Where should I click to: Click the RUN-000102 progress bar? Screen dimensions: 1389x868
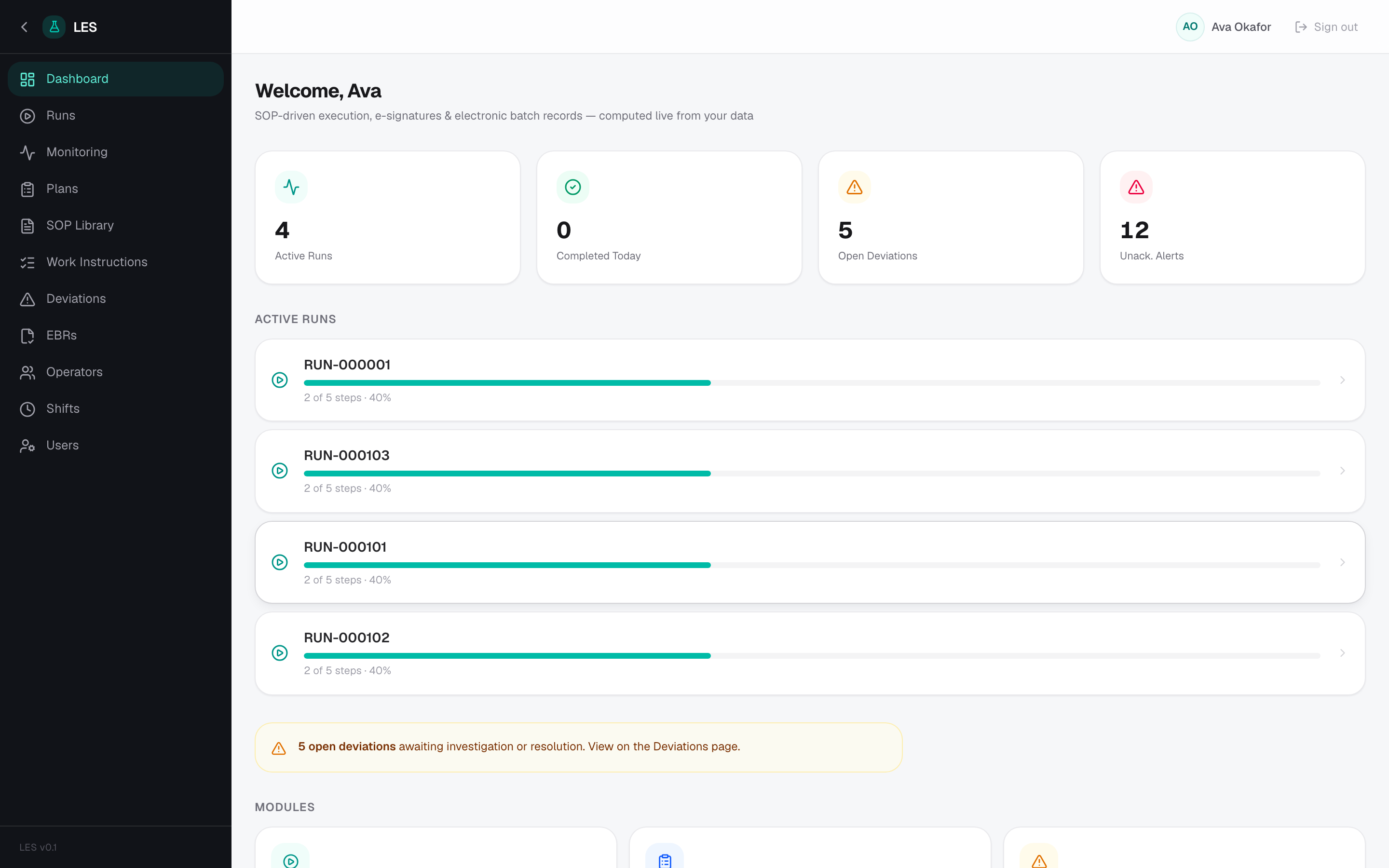812,656
